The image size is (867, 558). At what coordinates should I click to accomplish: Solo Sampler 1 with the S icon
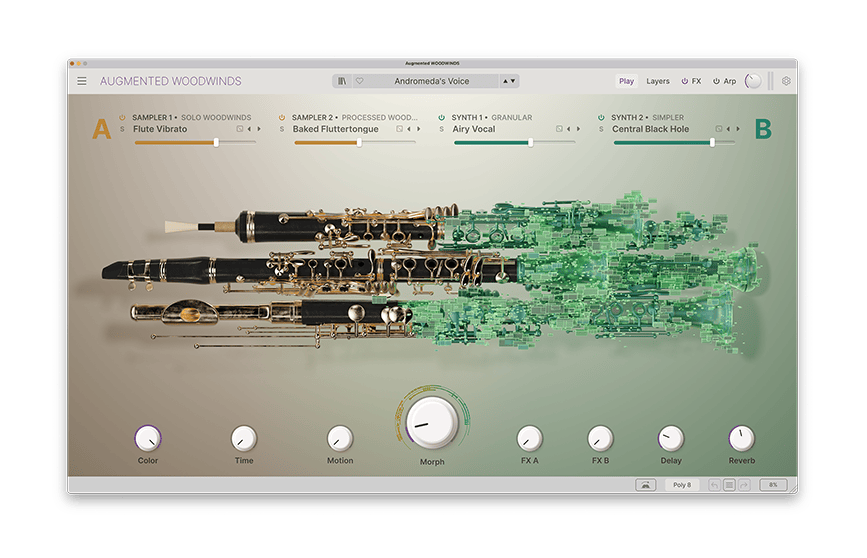click(122, 129)
